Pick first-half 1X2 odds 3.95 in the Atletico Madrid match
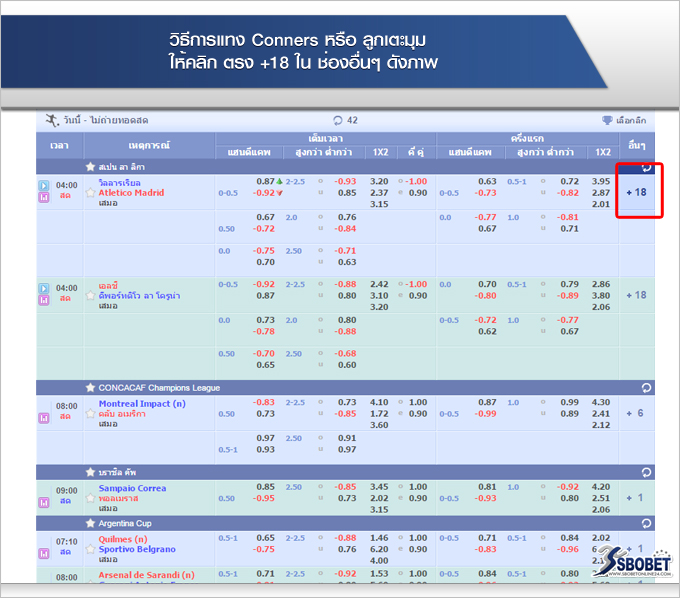 pos(601,181)
